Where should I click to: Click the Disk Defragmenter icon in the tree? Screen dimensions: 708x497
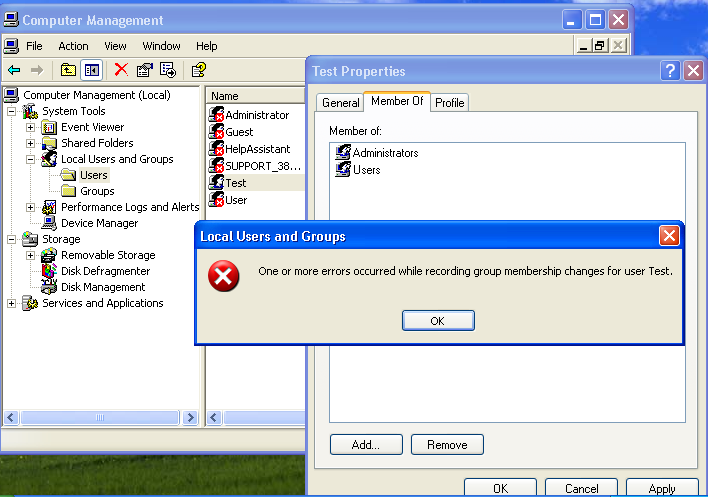click(49, 271)
